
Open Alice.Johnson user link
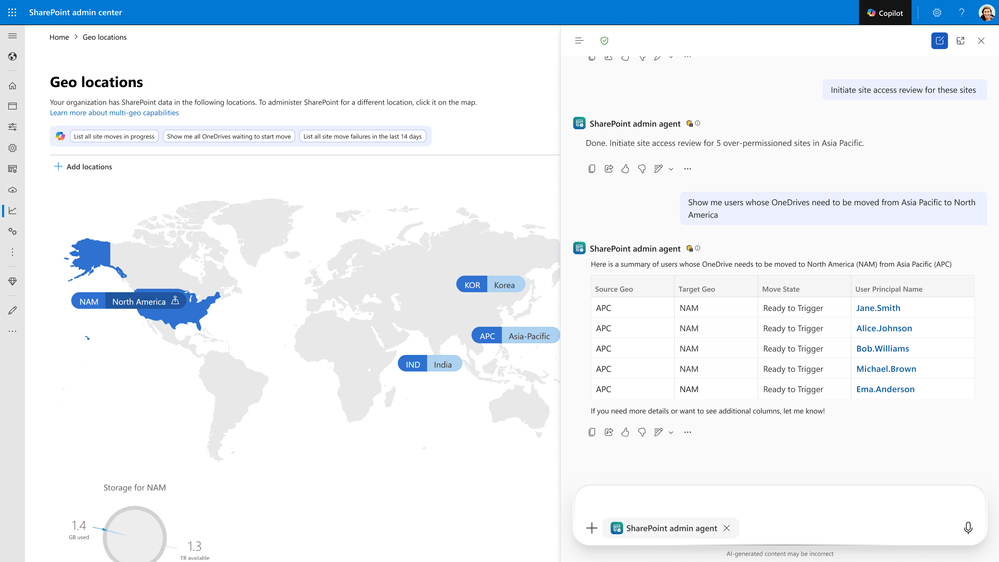(x=884, y=328)
